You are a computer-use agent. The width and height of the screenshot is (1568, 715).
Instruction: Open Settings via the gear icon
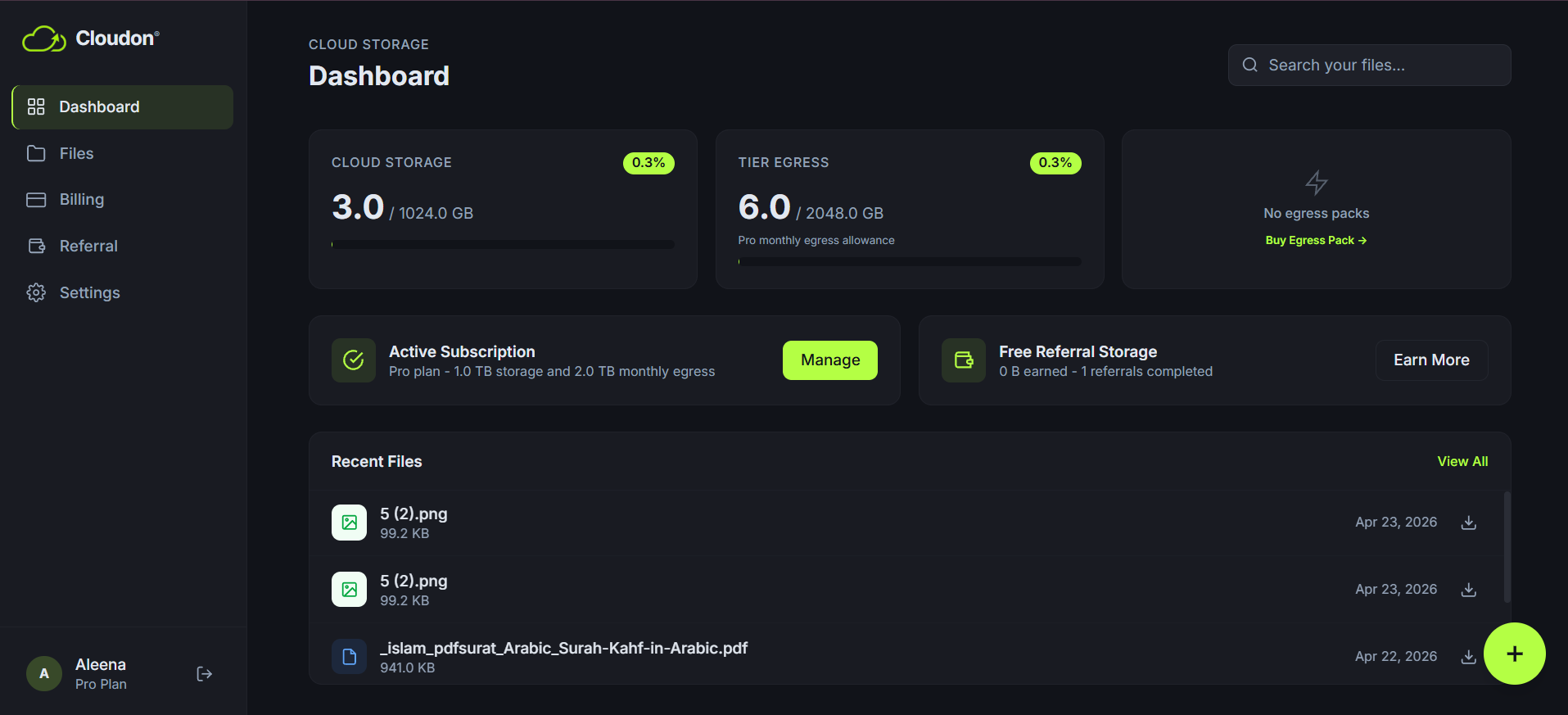(x=35, y=292)
